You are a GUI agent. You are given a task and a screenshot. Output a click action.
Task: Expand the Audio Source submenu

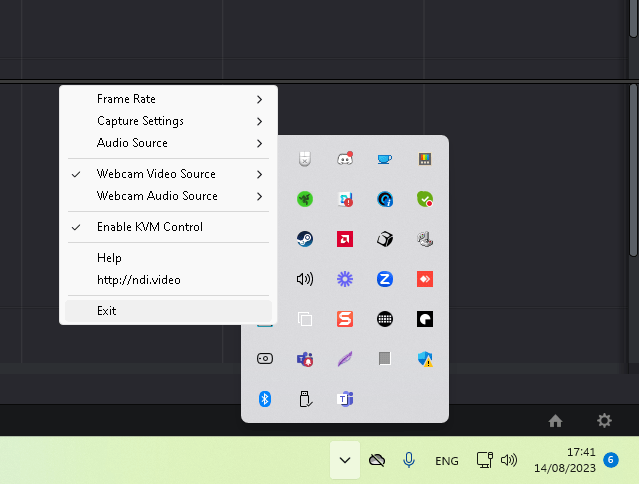168,143
